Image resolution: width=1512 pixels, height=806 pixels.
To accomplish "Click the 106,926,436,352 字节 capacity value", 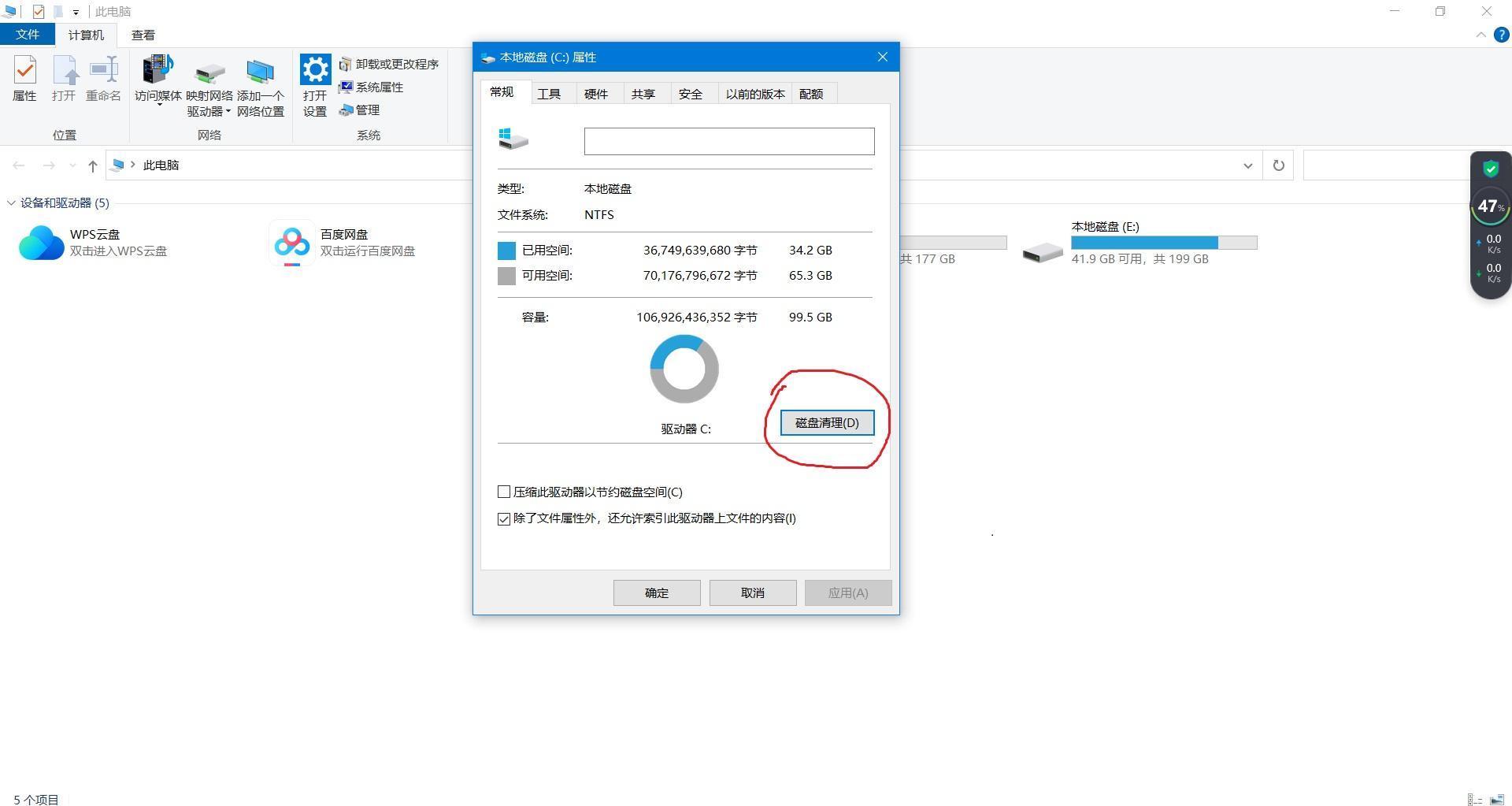I will click(x=697, y=318).
